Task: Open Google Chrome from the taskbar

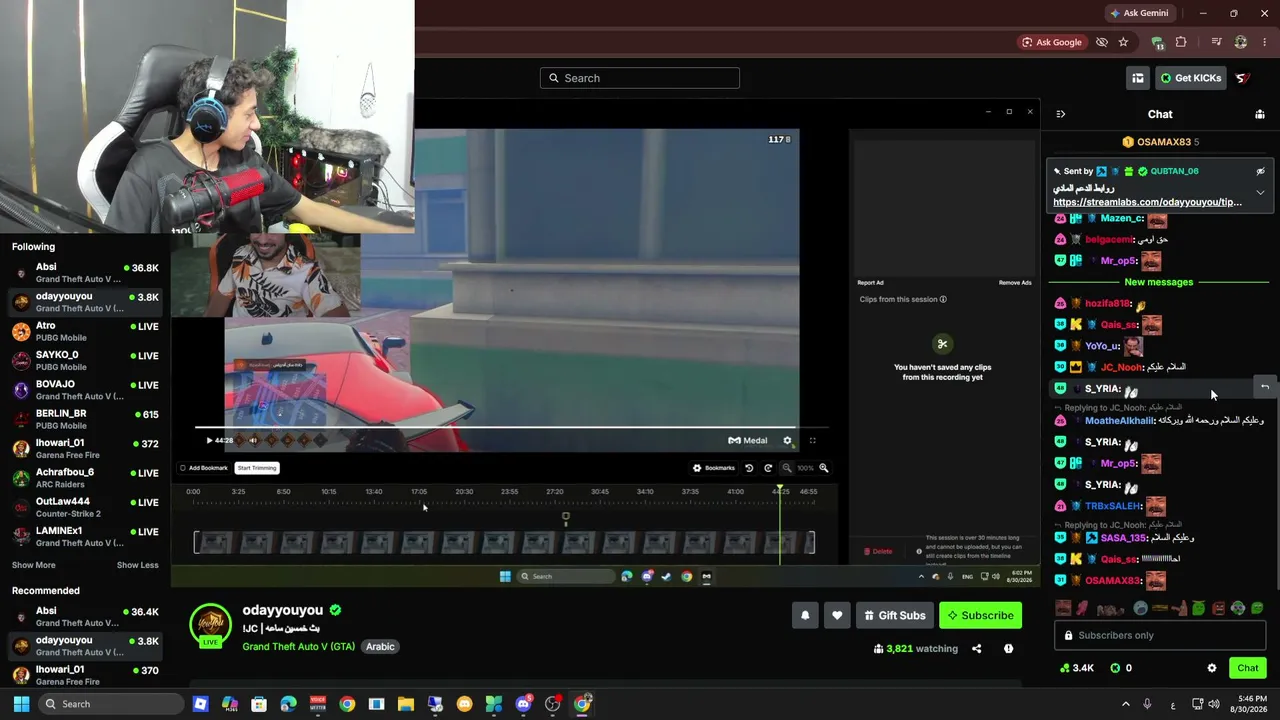Action: pos(347,704)
